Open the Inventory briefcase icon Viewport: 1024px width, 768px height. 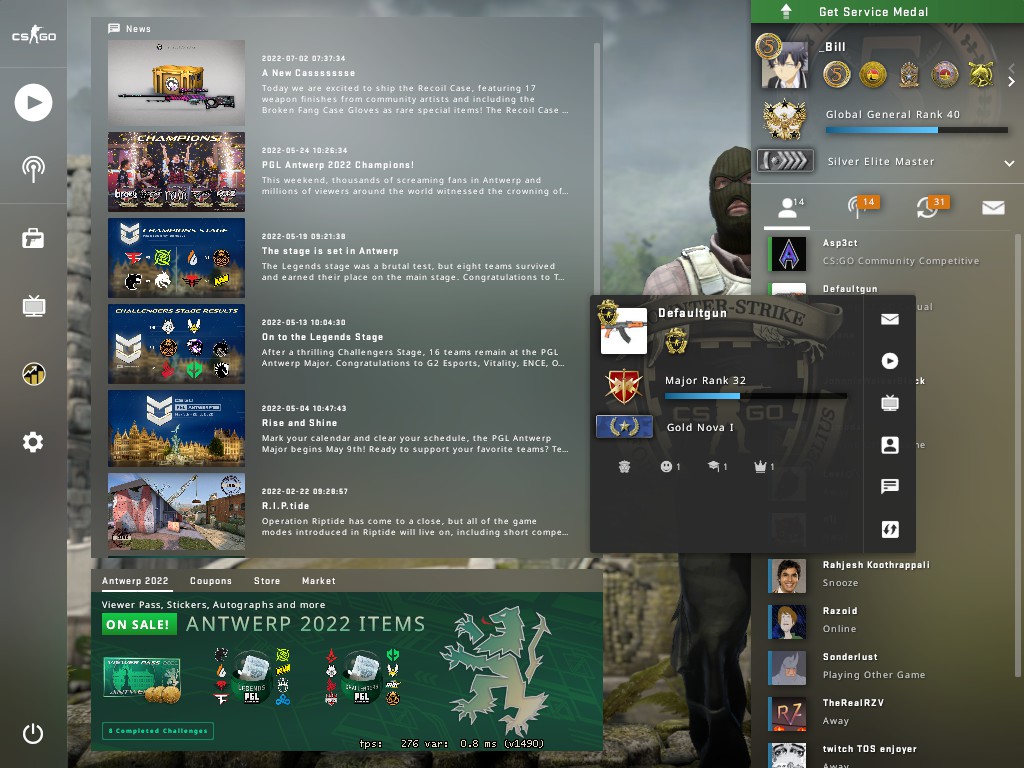(x=33, y=238)
